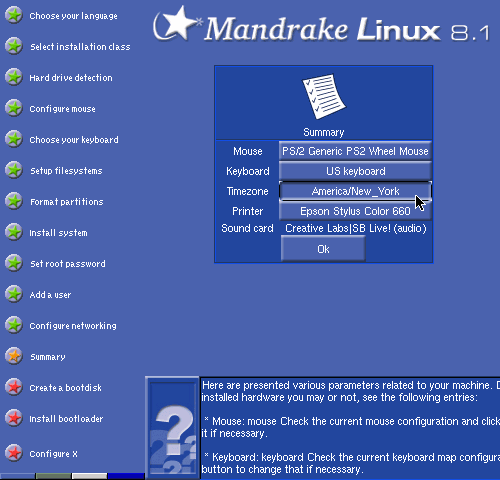The image size is (500, 480).
Task: Go to Setup filesystems step
Action: pyautogui.click(x=66, y=171)
